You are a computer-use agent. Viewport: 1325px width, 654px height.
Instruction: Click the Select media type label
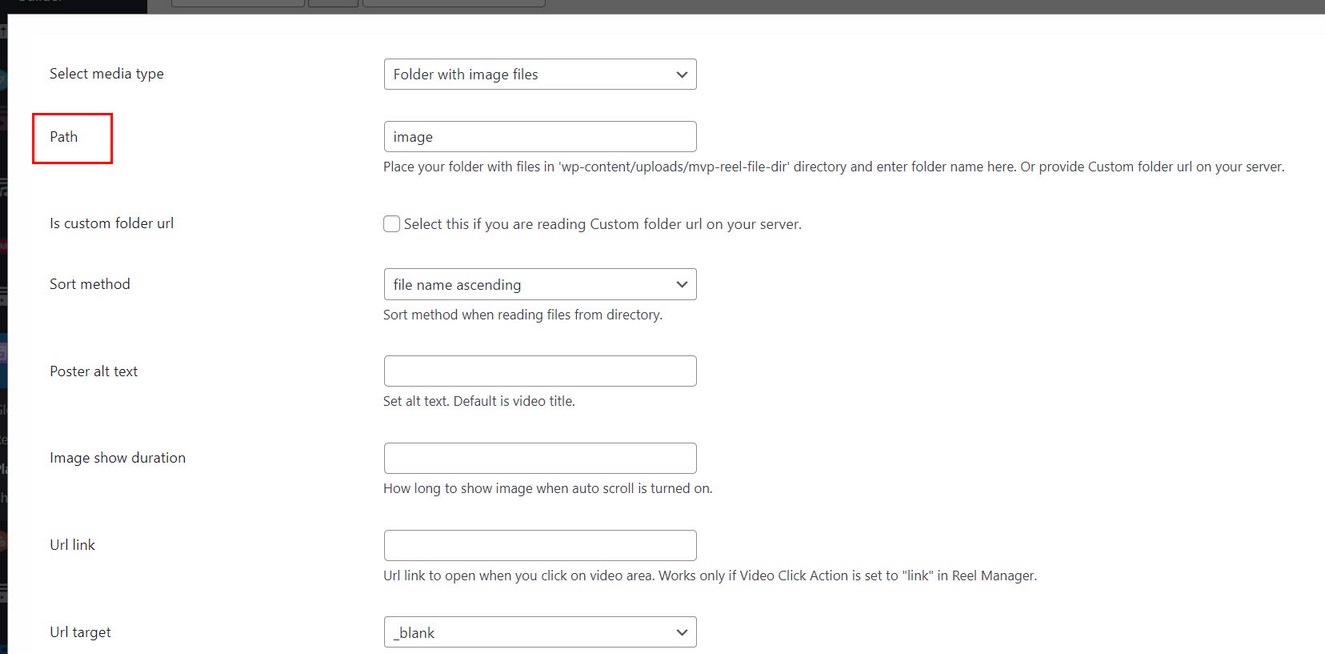tap(106, 74)
